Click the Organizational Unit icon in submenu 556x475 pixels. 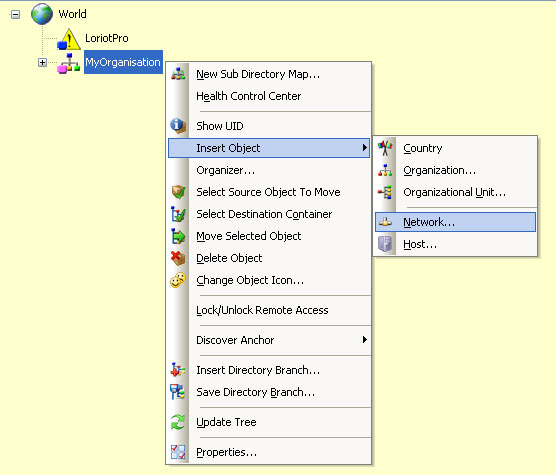385,192
